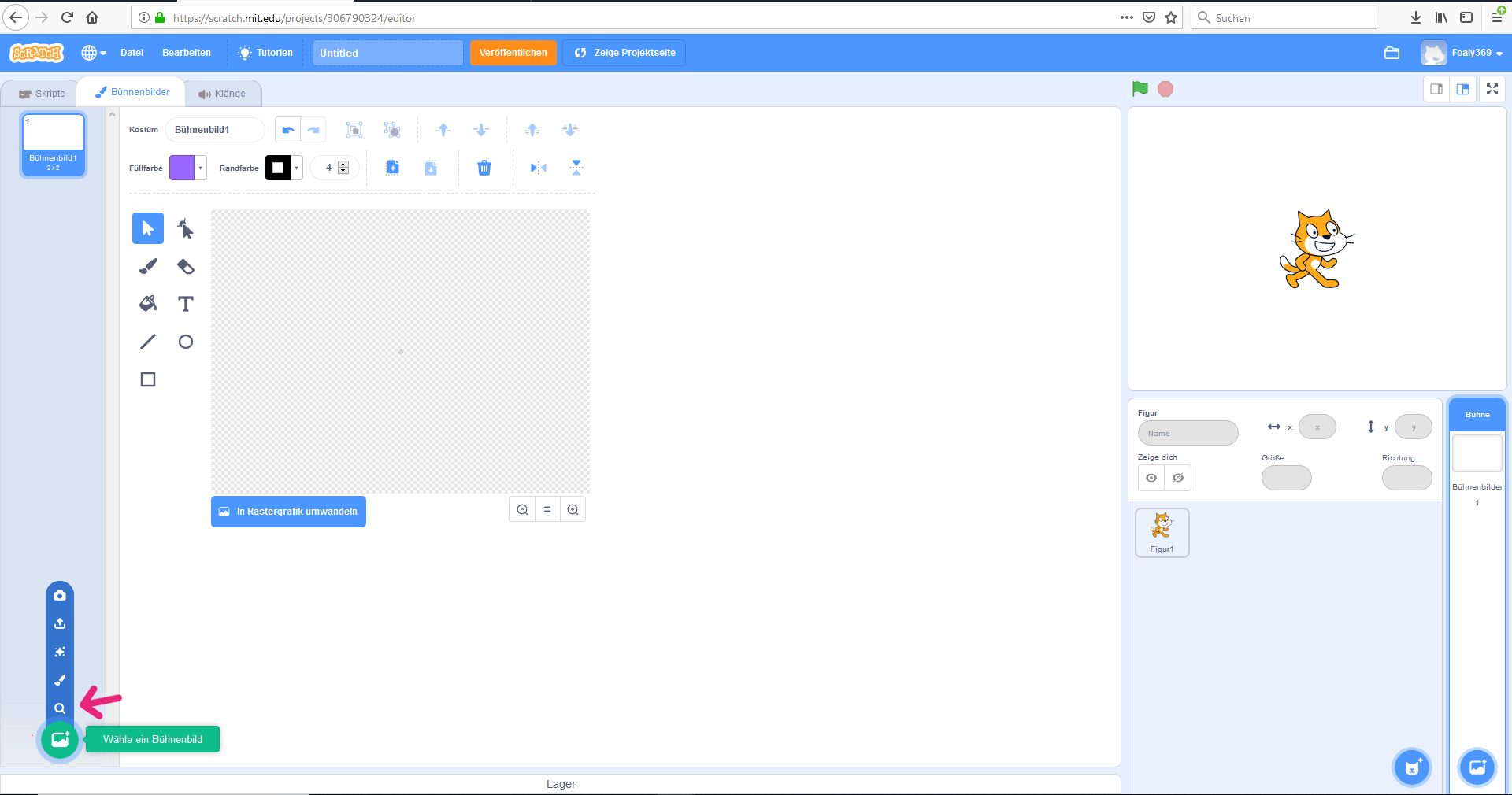
Task: Show the sprite with eye icon
Action: point(1151,478)
